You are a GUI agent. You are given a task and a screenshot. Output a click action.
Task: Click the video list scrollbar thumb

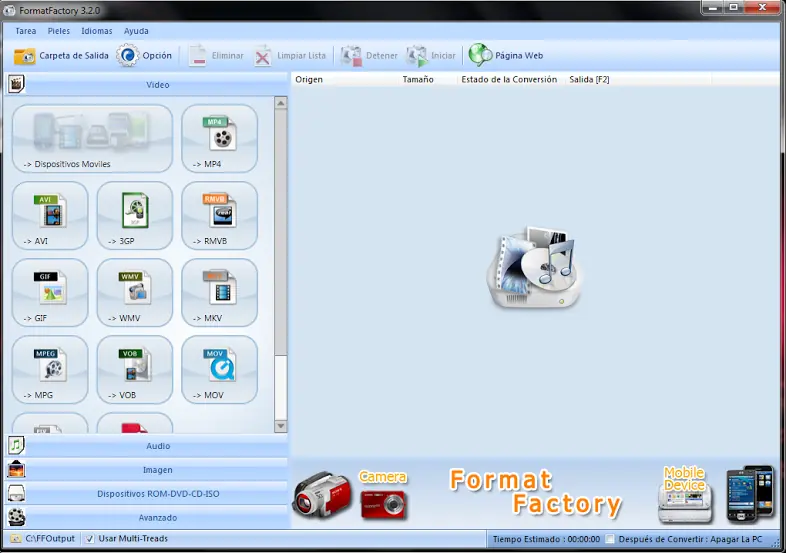pyautogui.click(x=281, y=232)
